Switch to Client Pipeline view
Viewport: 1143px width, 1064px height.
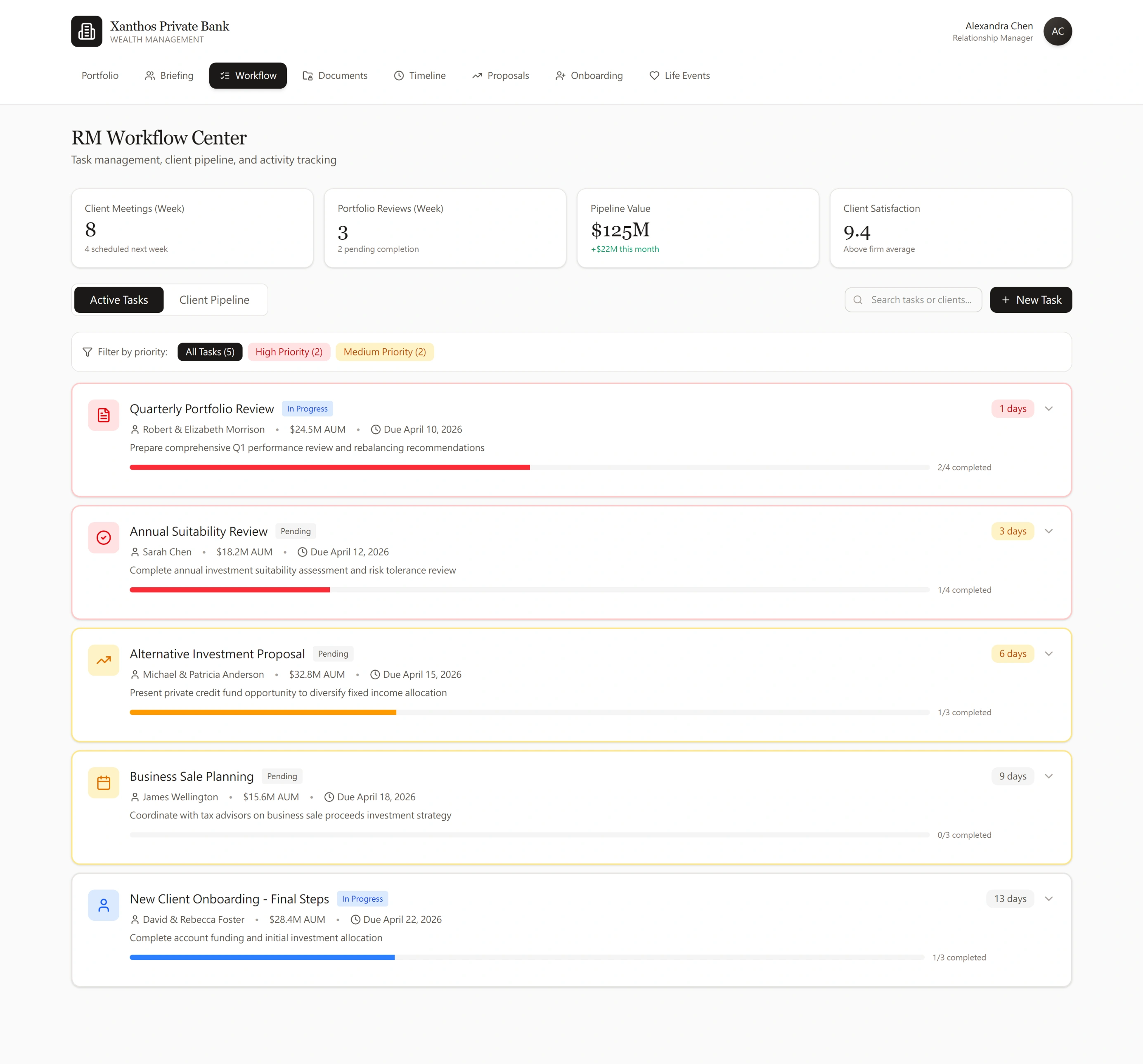(x=214, y=300)
